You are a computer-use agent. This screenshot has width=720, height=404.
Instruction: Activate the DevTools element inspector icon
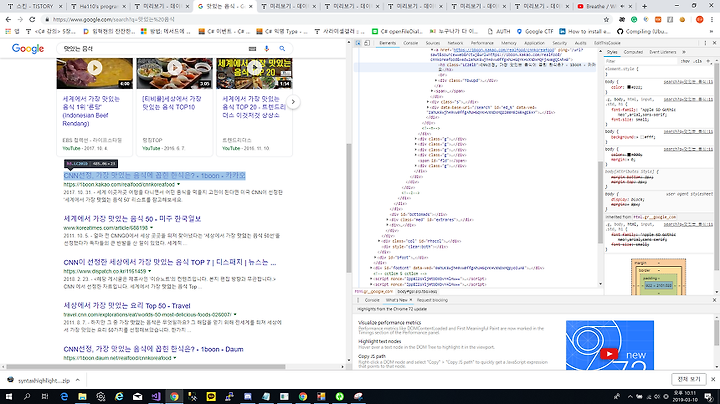click(358, 43)
